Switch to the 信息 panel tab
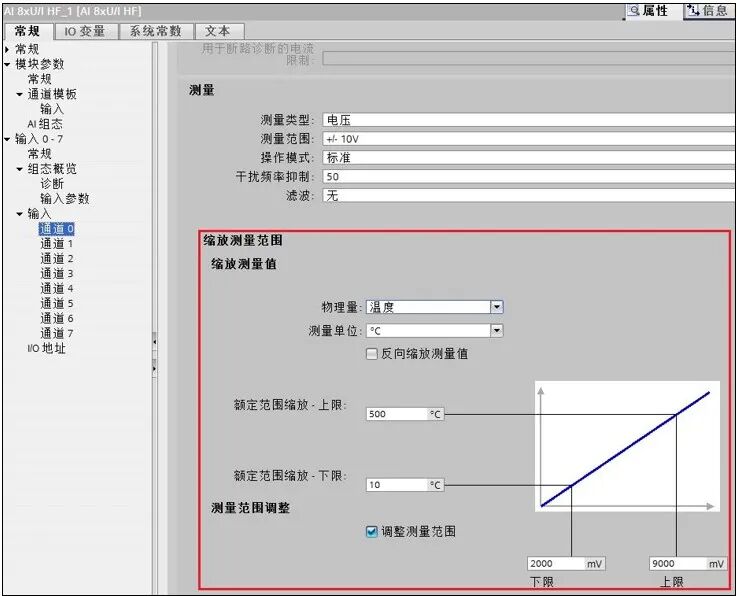Image resolution: width=737 pixels, height=596 pixels. pos(710,11)
